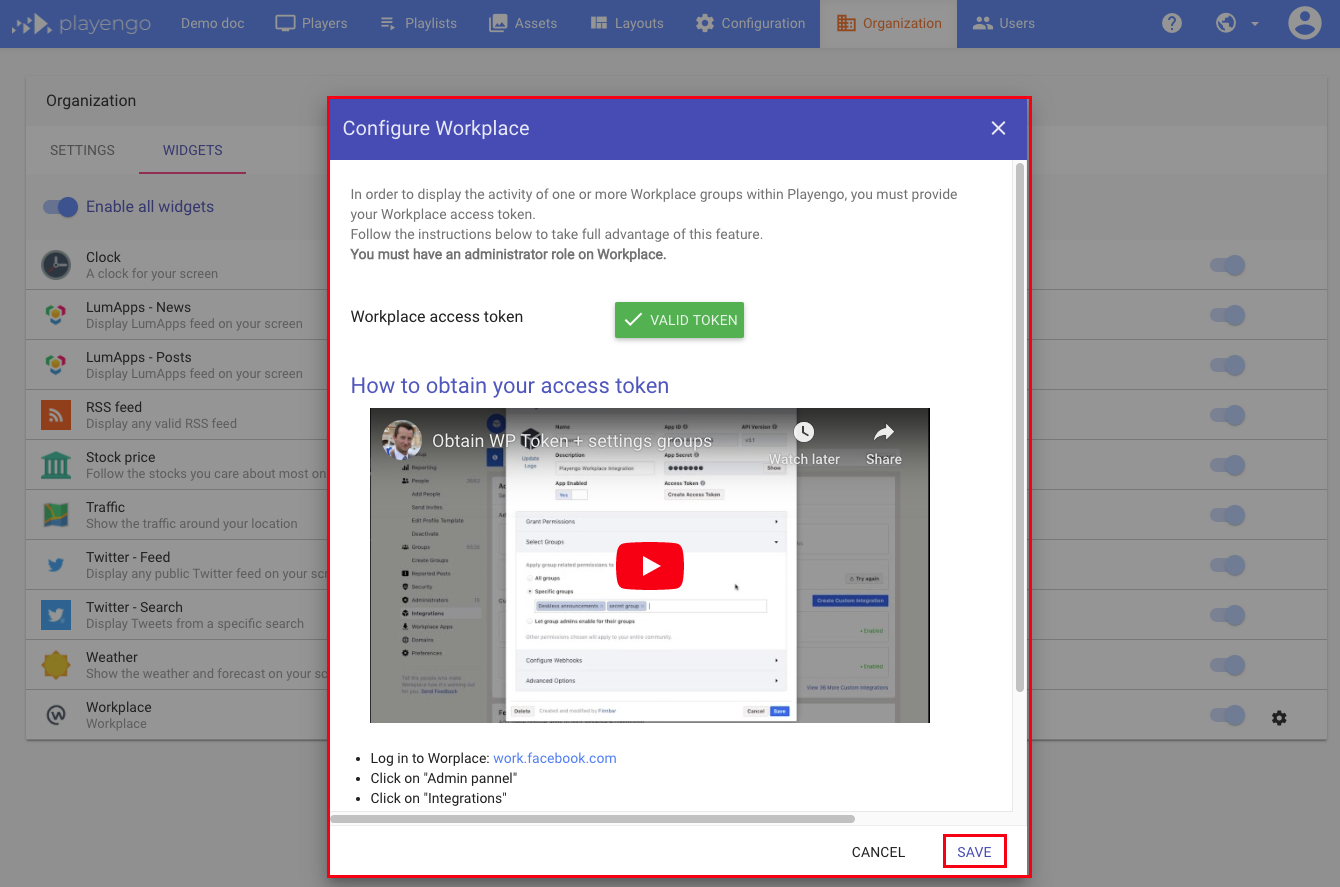The height and width of the screenshot is (887, 1340).
Task: Click Watch later on the video
Action: tap(804, 443)
